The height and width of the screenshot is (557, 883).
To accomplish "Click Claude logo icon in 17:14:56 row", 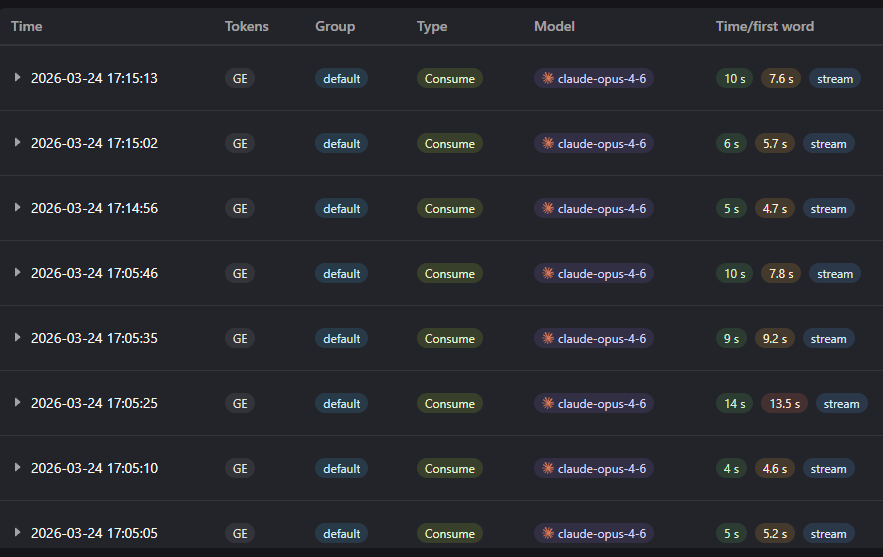I will [548, 208].
